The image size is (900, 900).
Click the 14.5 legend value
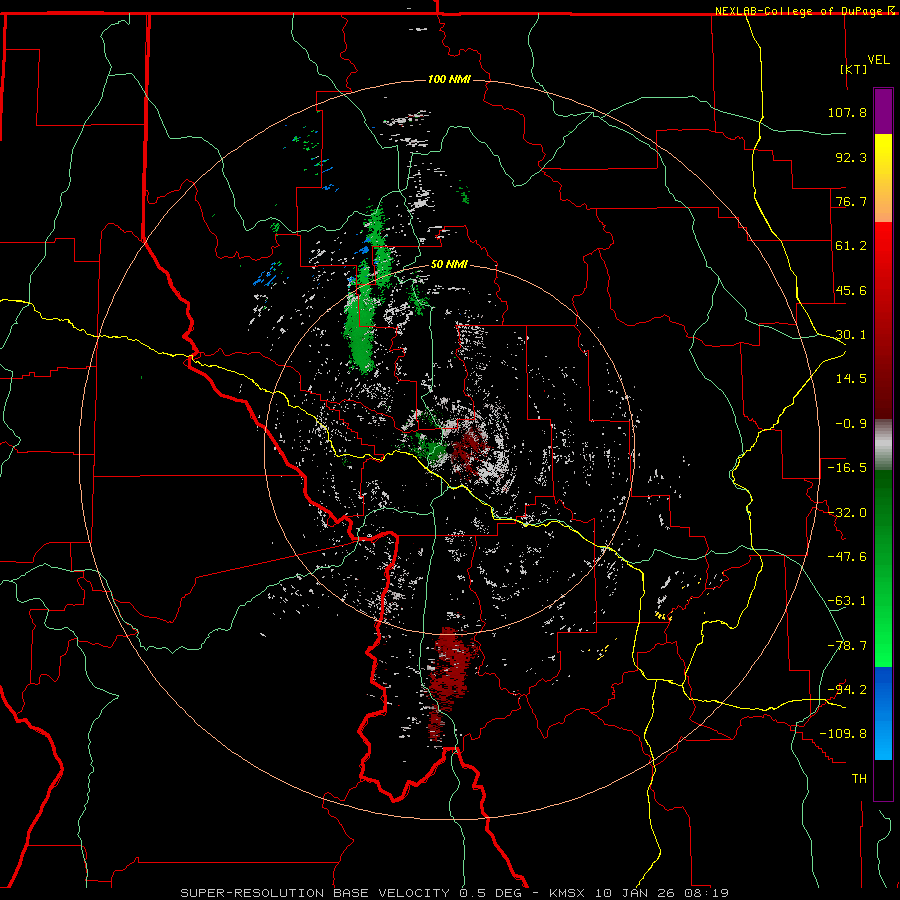851,379
